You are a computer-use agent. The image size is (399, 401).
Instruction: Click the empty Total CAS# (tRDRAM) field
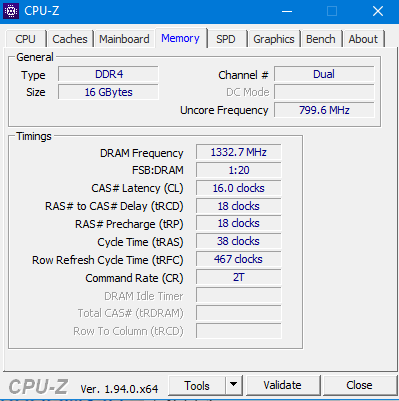[x=239, y=313]
